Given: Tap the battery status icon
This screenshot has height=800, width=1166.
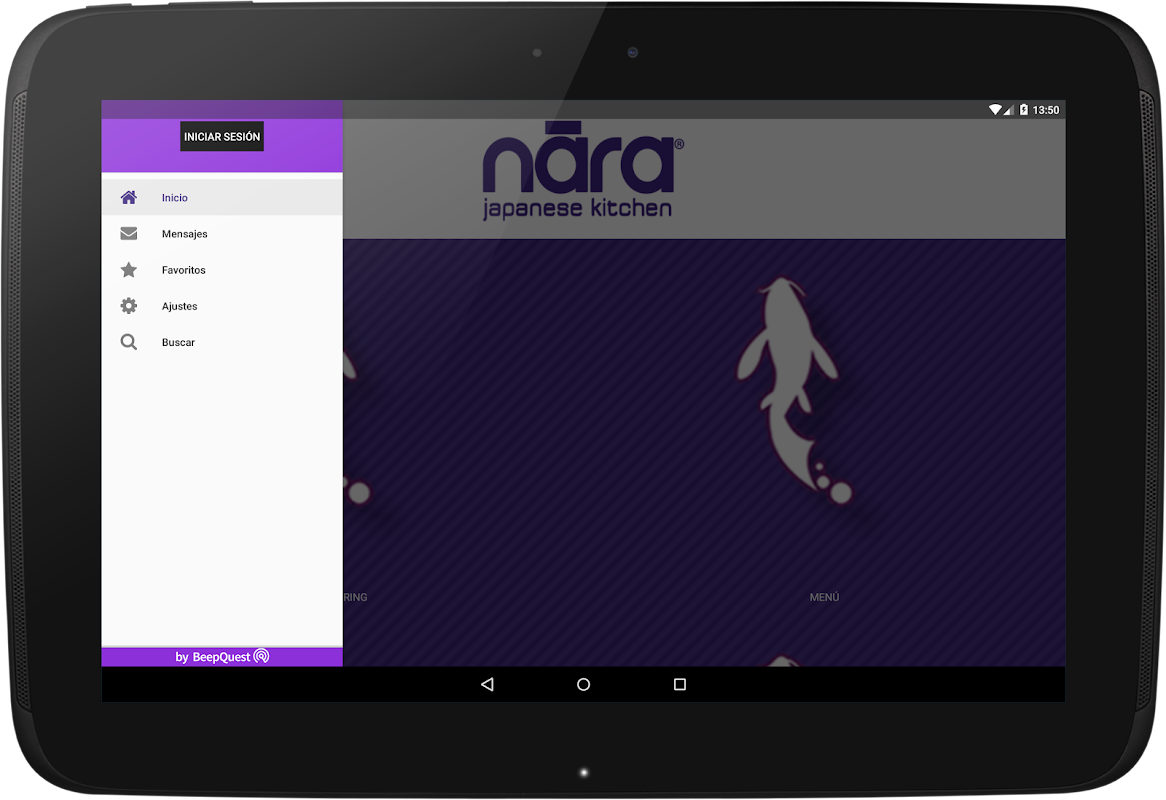Looking at the screenshot, I should point(1024,109).
